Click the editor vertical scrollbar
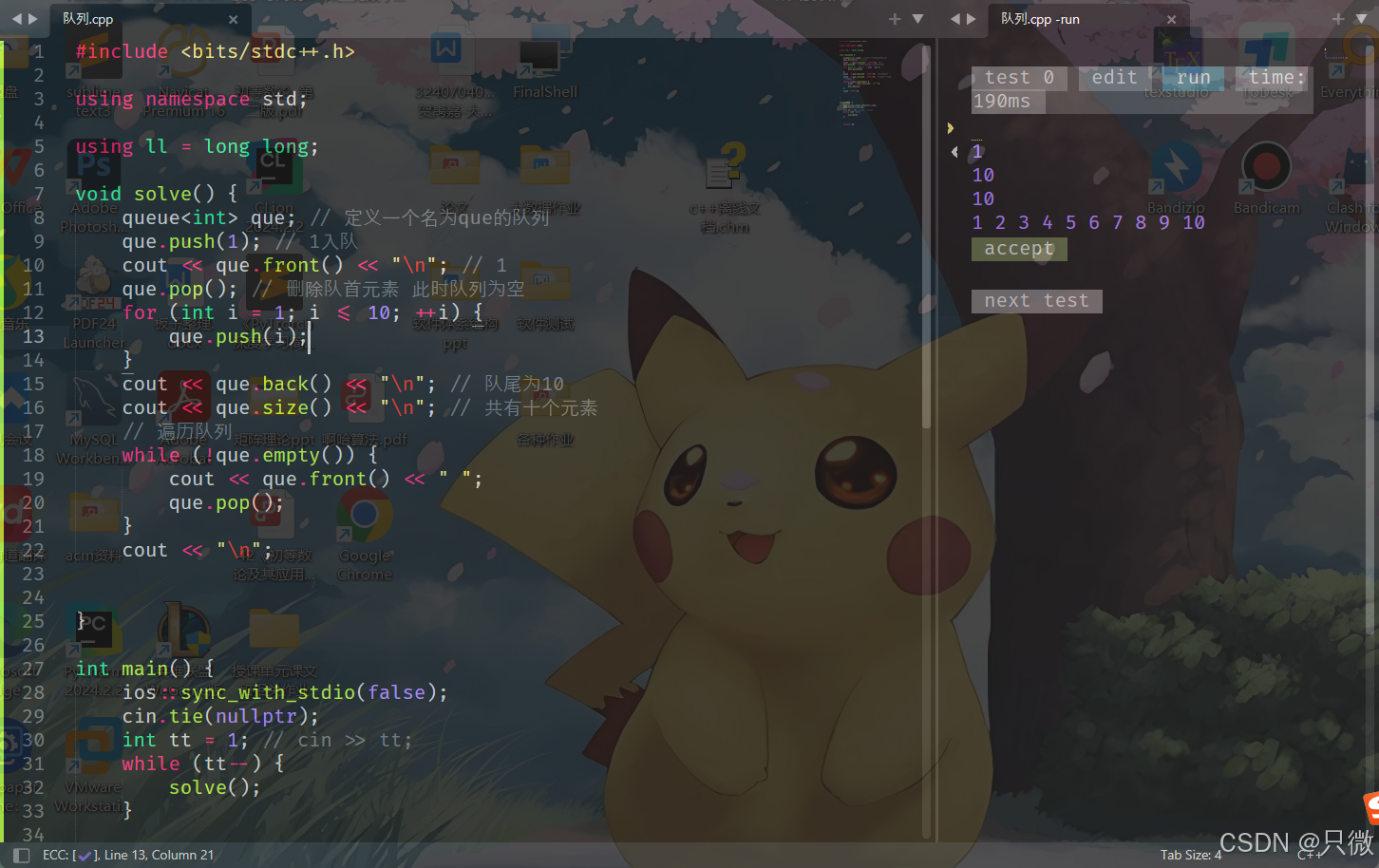The image size is (1379, 868). [927, 236]
